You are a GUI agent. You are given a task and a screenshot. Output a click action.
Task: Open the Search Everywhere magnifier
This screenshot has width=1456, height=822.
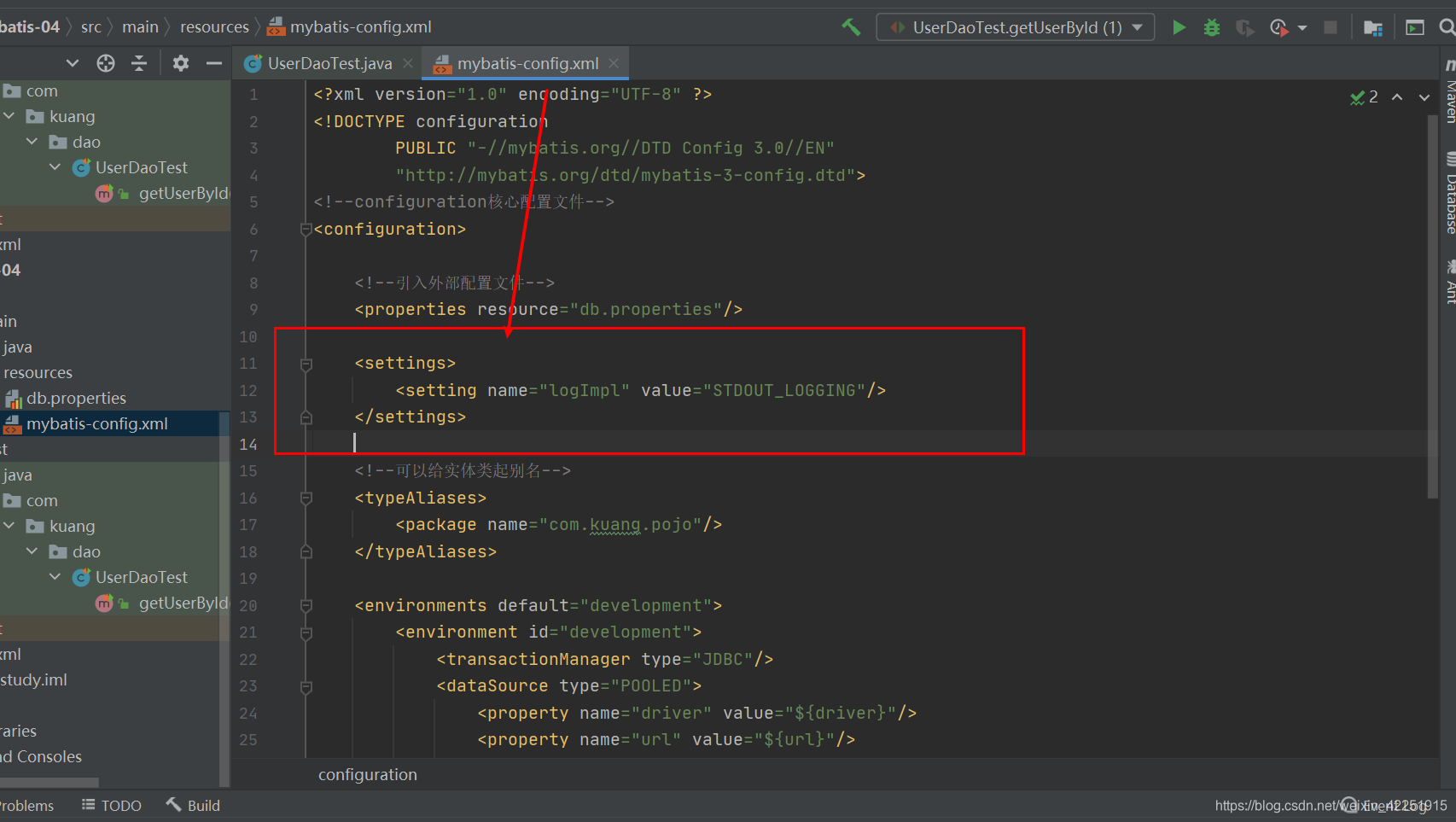coord(1447,27)
